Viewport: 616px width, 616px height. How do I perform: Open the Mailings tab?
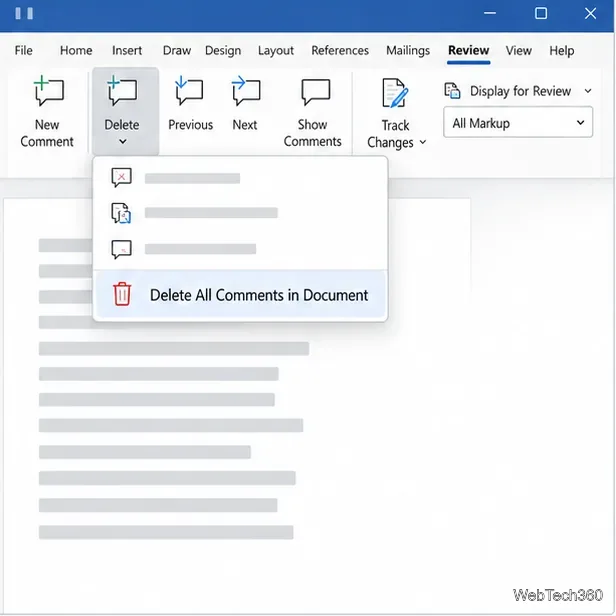pos(408,51)
